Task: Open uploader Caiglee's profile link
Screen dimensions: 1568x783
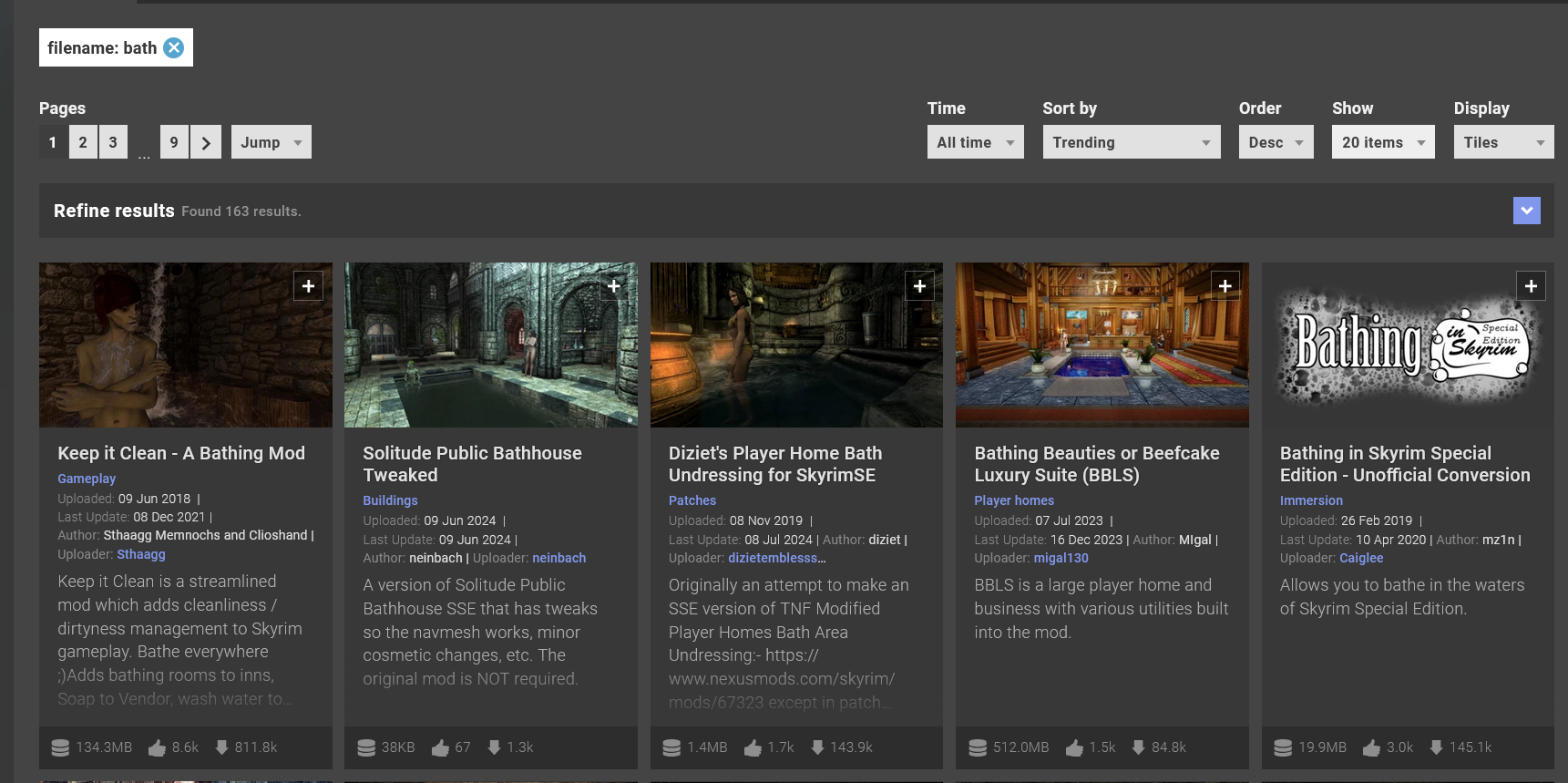Action: (x=1361, y=558)
